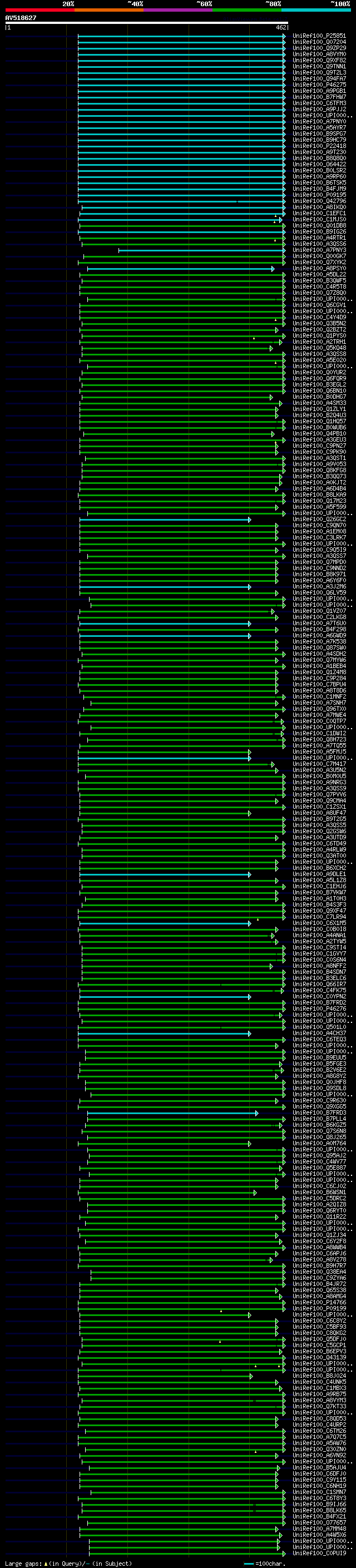Image resolution: width=356 pixels, height=1568 pixels.
Task: Select the UniRef100_C6C8Y2 label
Action: coord(319,1320)
